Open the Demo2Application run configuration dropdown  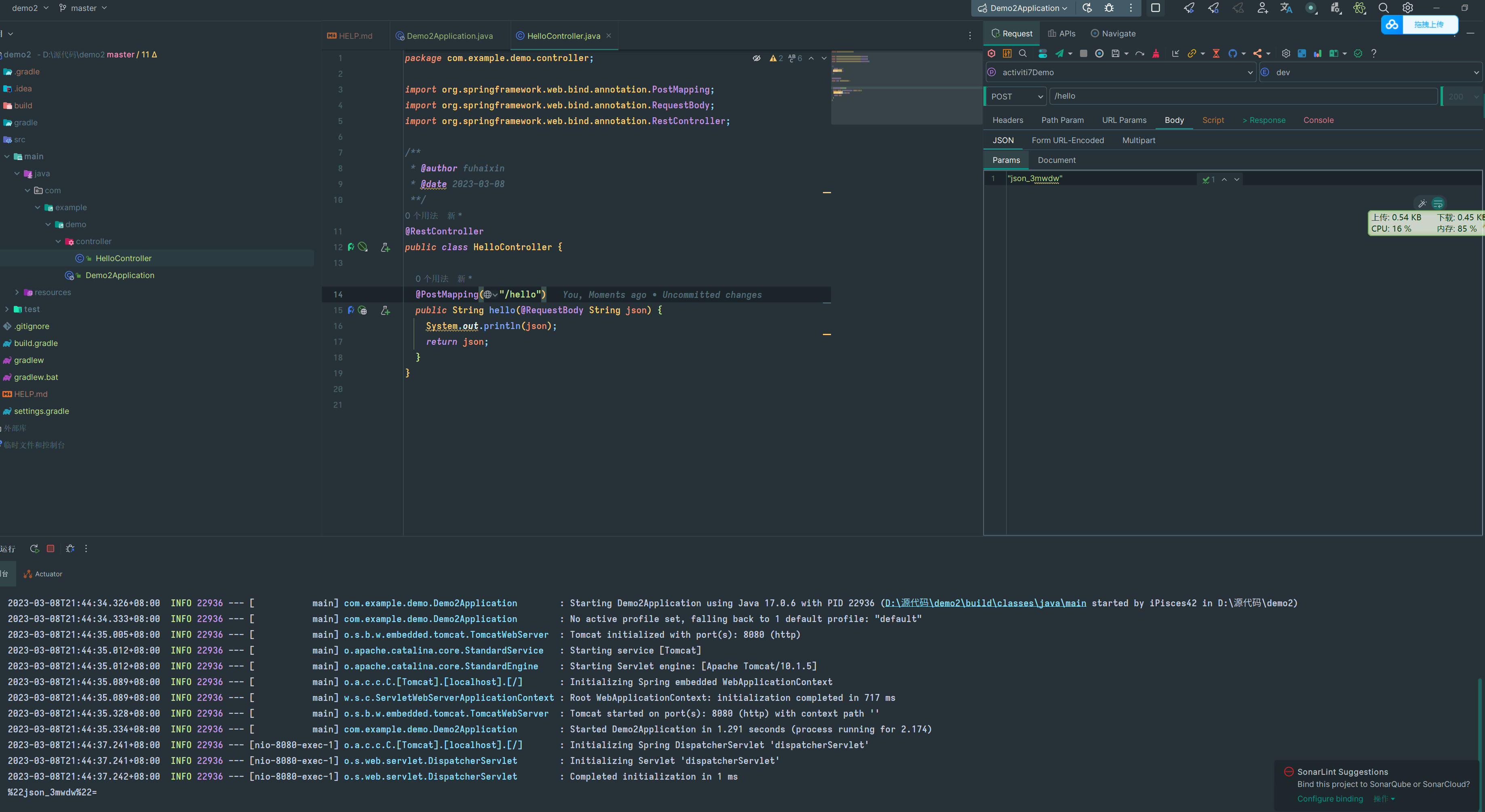[1023, 8]
